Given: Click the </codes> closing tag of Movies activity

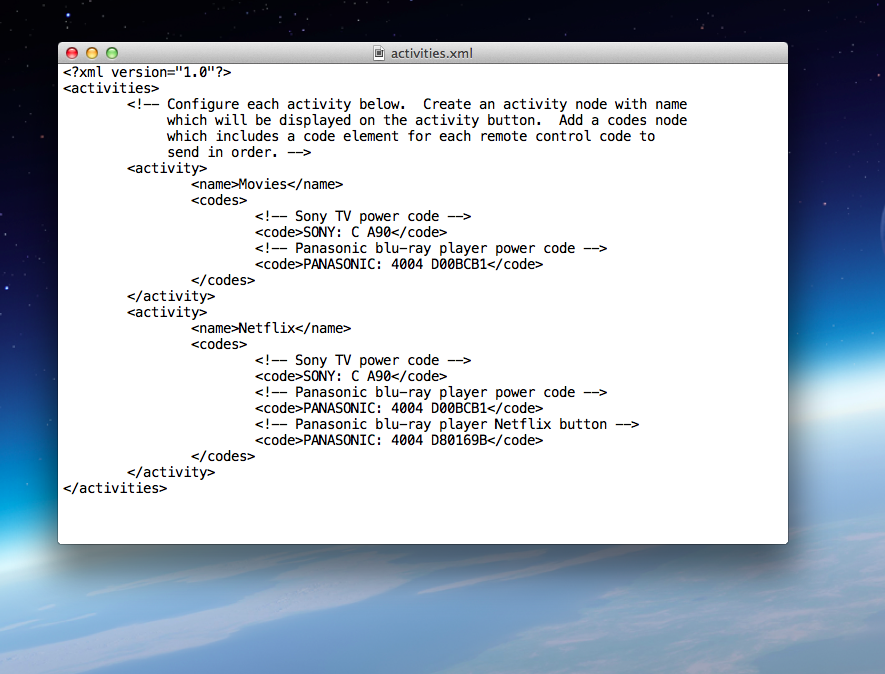Looking at the screenshot, I should tap(223, 280).
